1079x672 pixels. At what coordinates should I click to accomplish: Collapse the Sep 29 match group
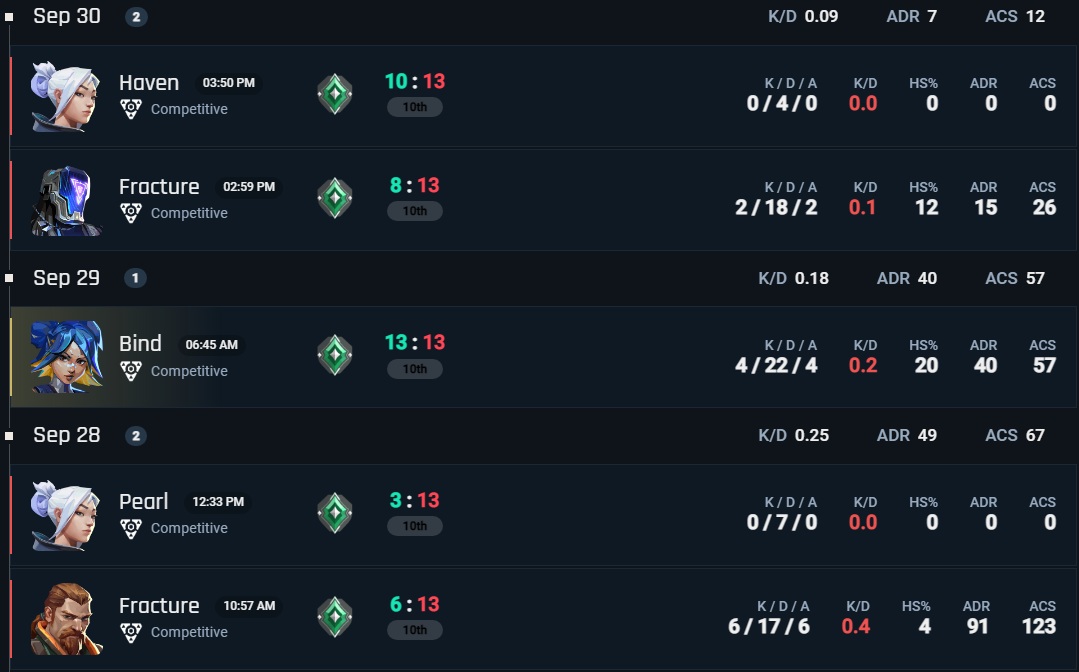click(66, 278)
